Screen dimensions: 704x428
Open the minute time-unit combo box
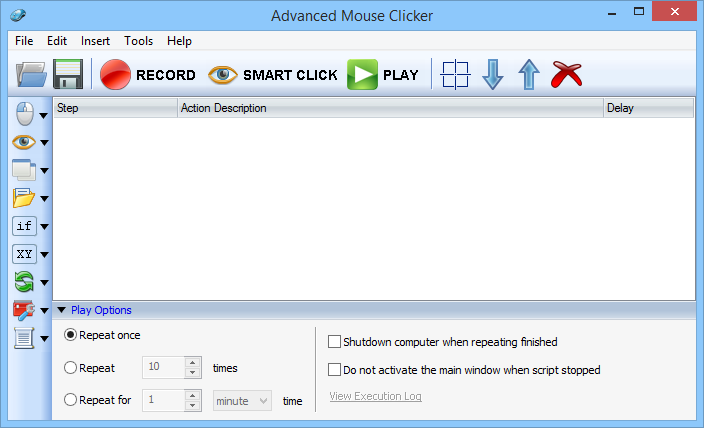[242, 401]
